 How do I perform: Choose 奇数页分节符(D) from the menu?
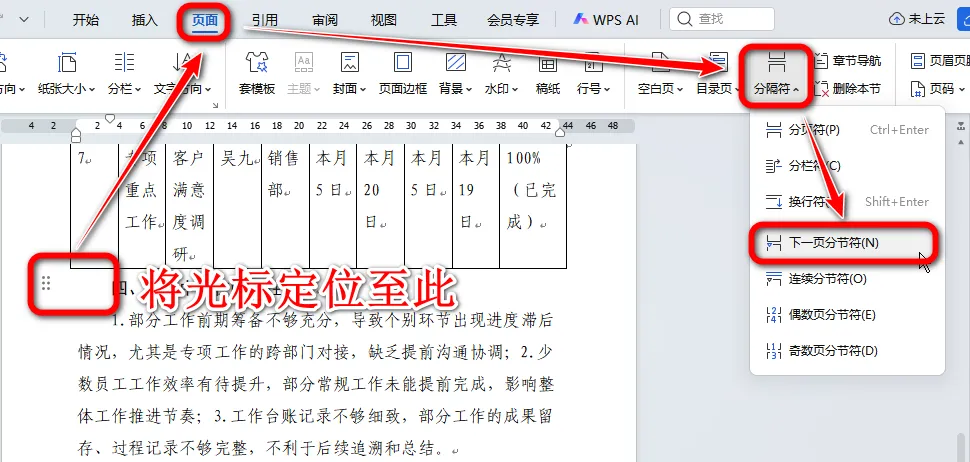tap(847, 351)
